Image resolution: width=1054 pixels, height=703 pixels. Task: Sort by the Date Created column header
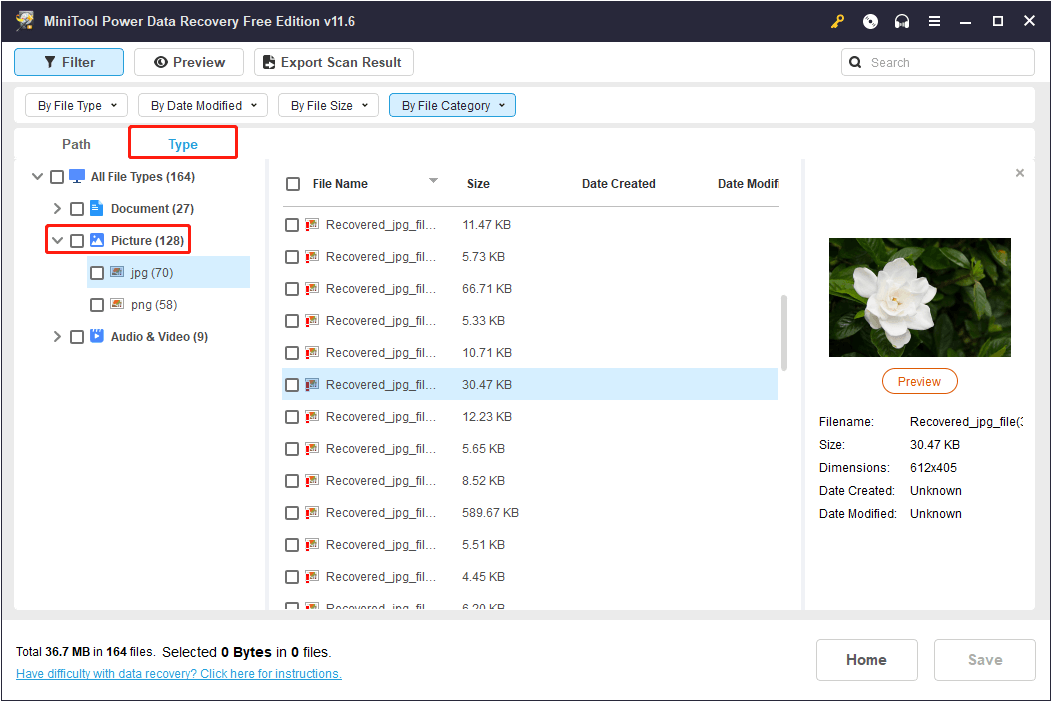(x=618, y=184)
